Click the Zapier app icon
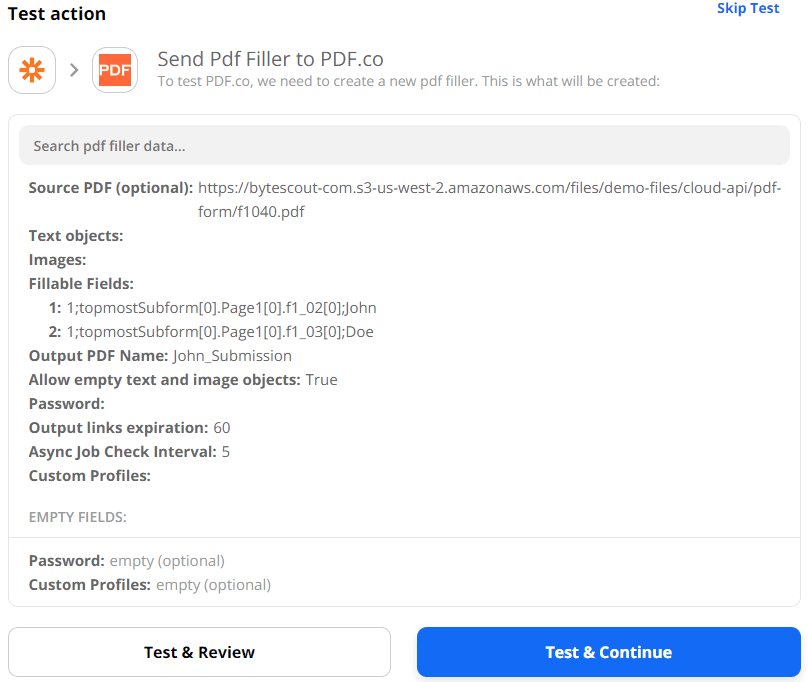 tap(31, 69)
